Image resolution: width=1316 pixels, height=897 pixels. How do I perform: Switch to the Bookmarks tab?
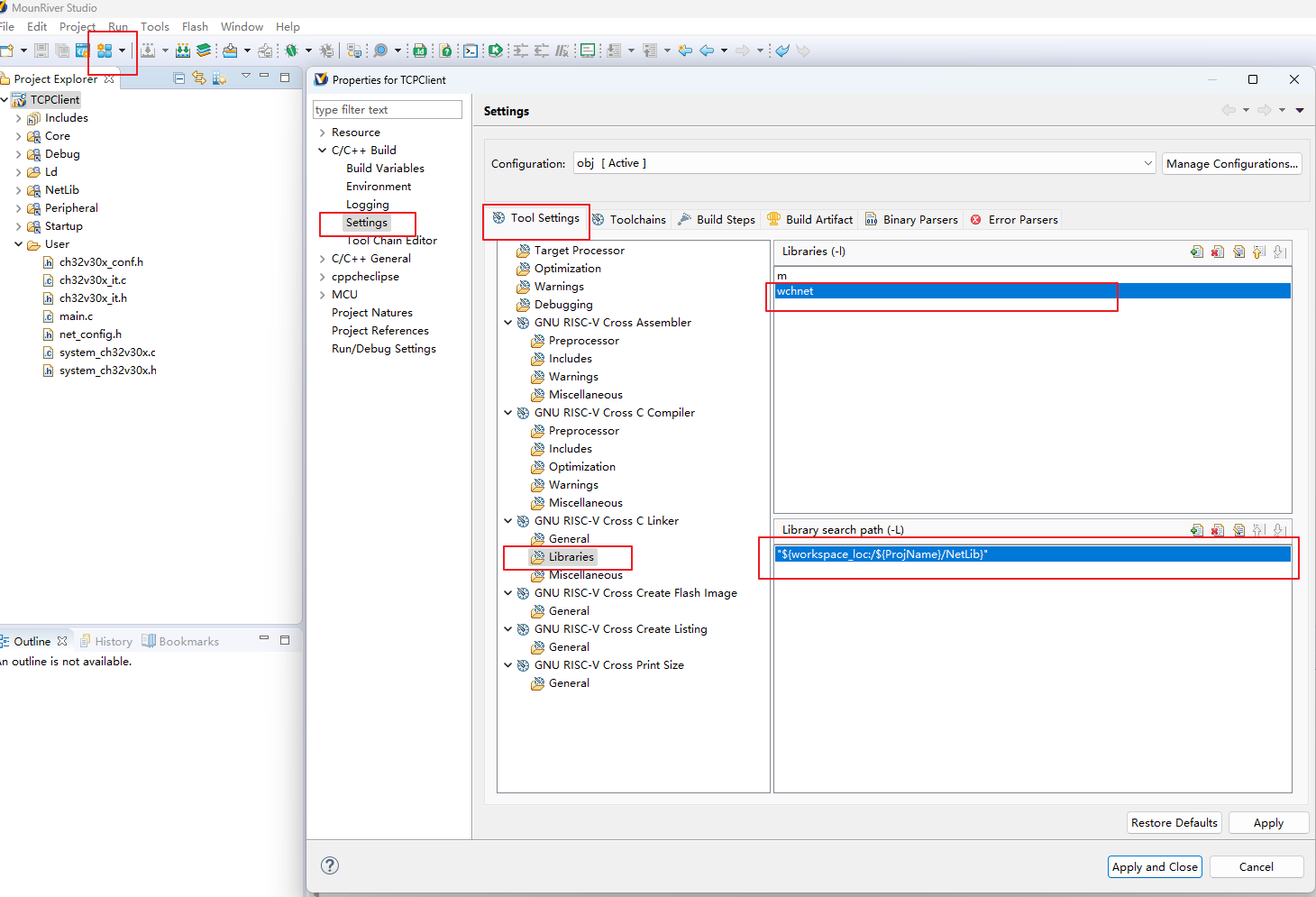tap(180, 641)
